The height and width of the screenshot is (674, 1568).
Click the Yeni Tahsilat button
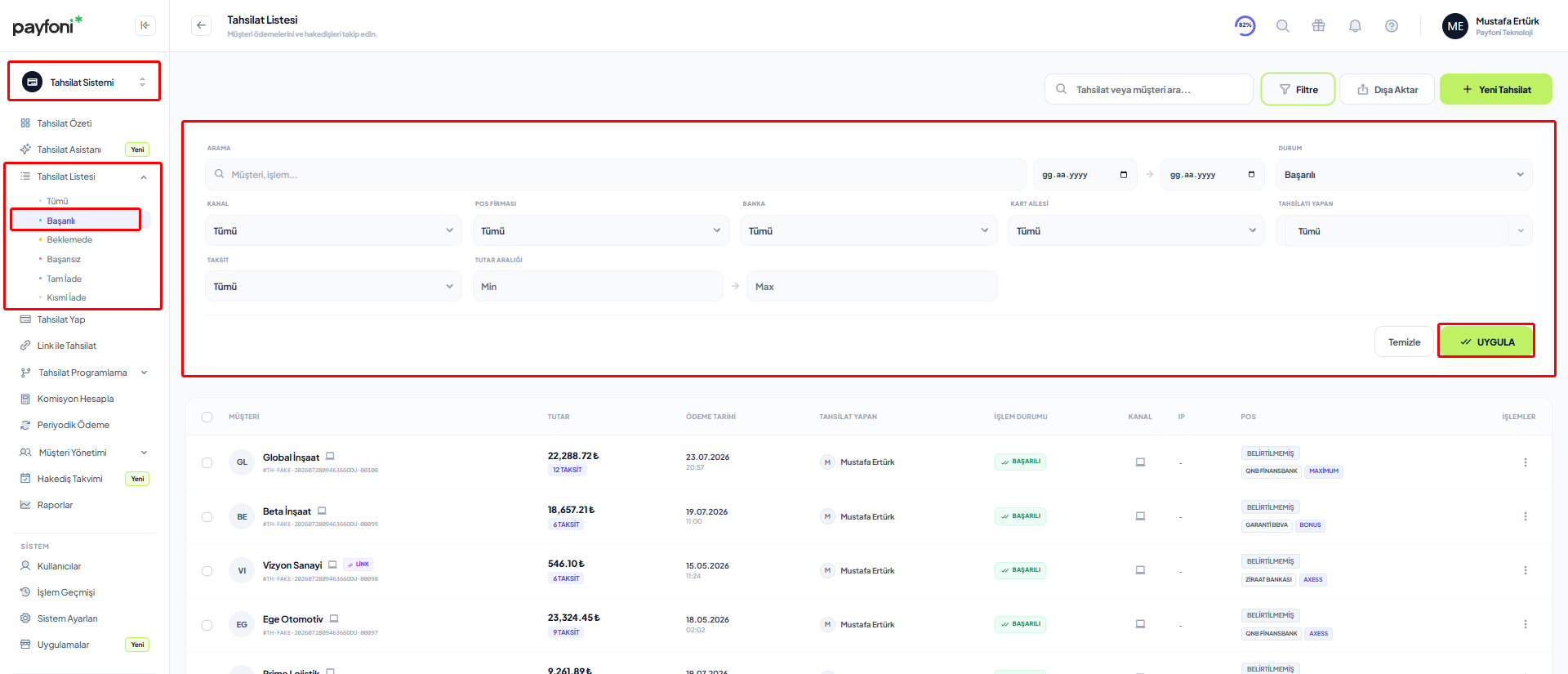coord(1495,90)
